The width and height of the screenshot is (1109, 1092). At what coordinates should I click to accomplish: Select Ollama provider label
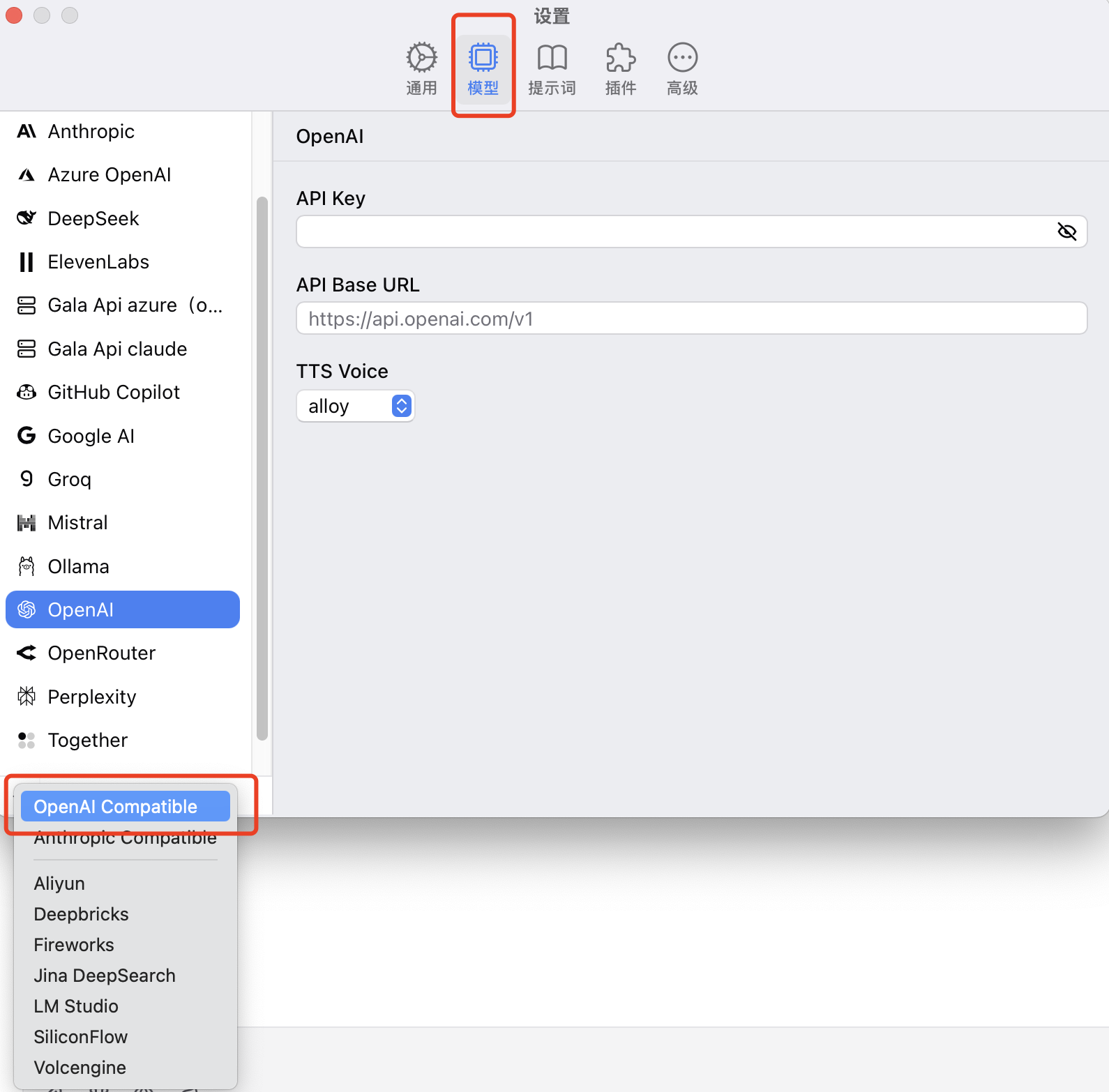coord(79,566)
